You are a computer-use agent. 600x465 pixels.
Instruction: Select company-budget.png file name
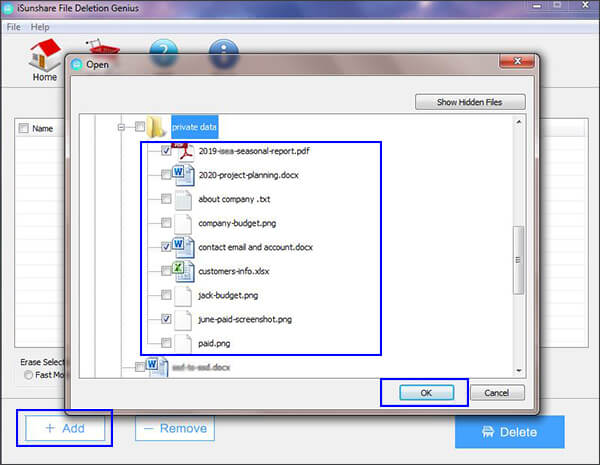click(x=237, y=224)
